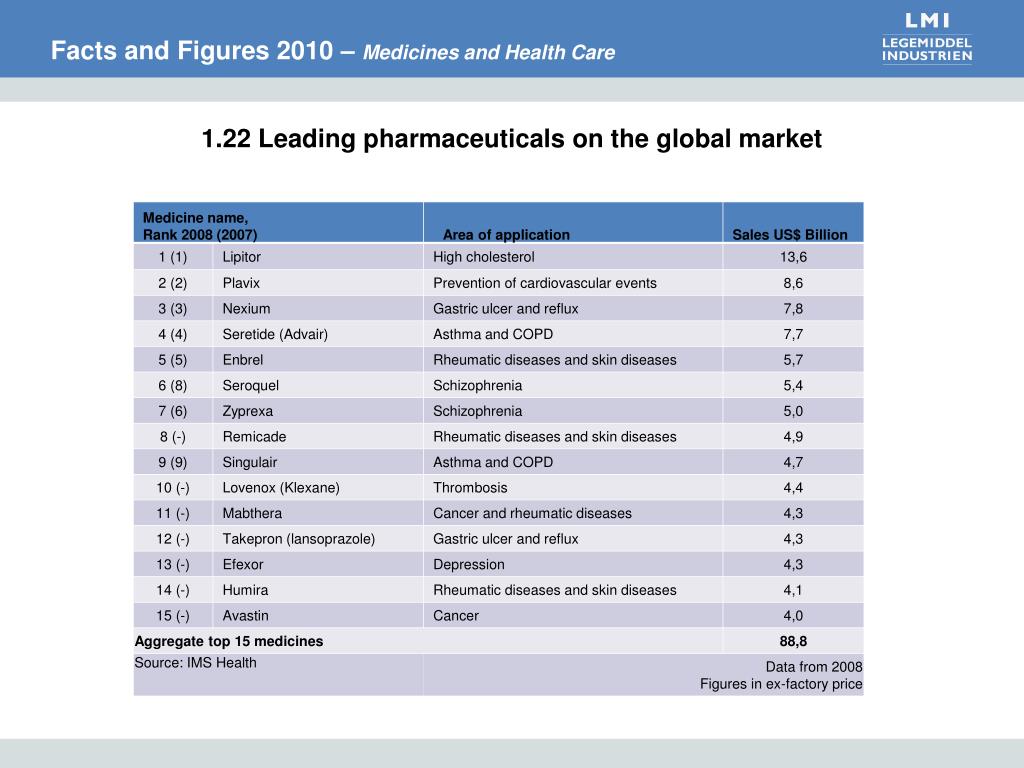
Task: Click the sales value '8,6'
Action: pos(793,283)
